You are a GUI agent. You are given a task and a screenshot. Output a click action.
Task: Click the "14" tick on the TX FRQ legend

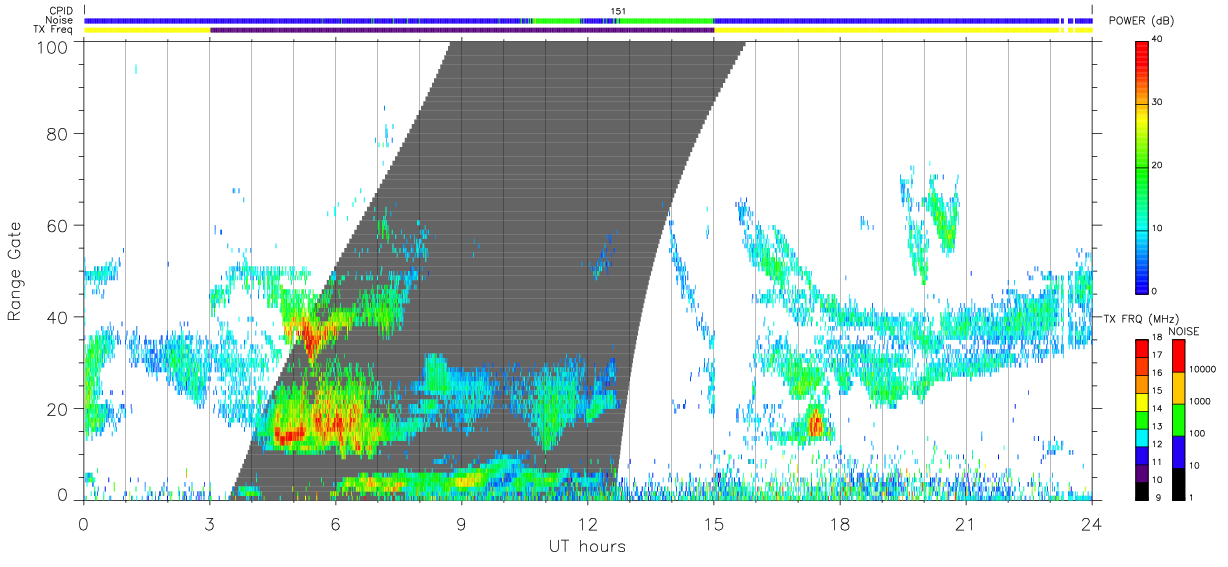pyautogui.click(x=1158, y=408)
